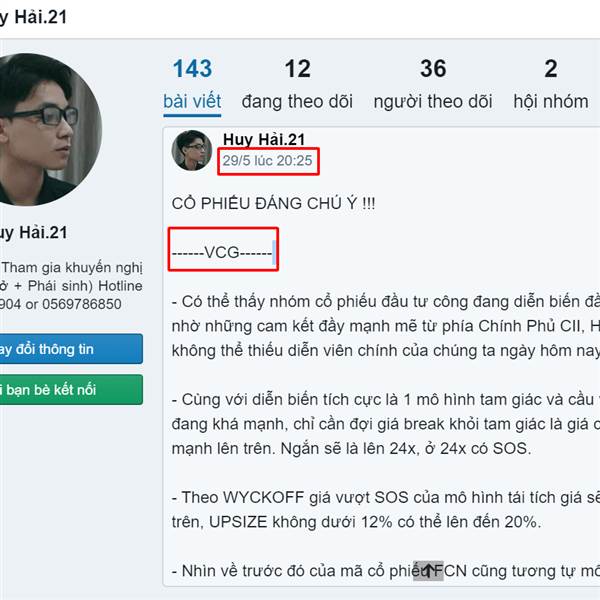Open the 143 bài viết tab
Viewport: 600px width, 600px height.
[192, 85]
